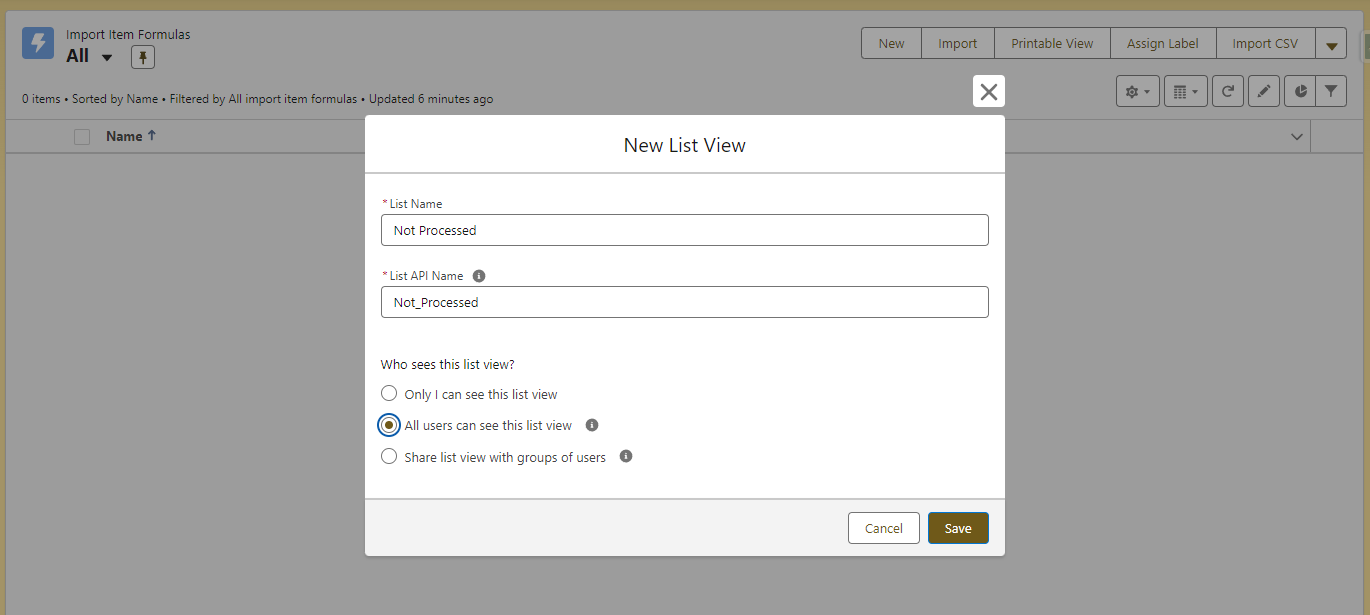
Task: Click in the List API Name field
Action: 685,302
